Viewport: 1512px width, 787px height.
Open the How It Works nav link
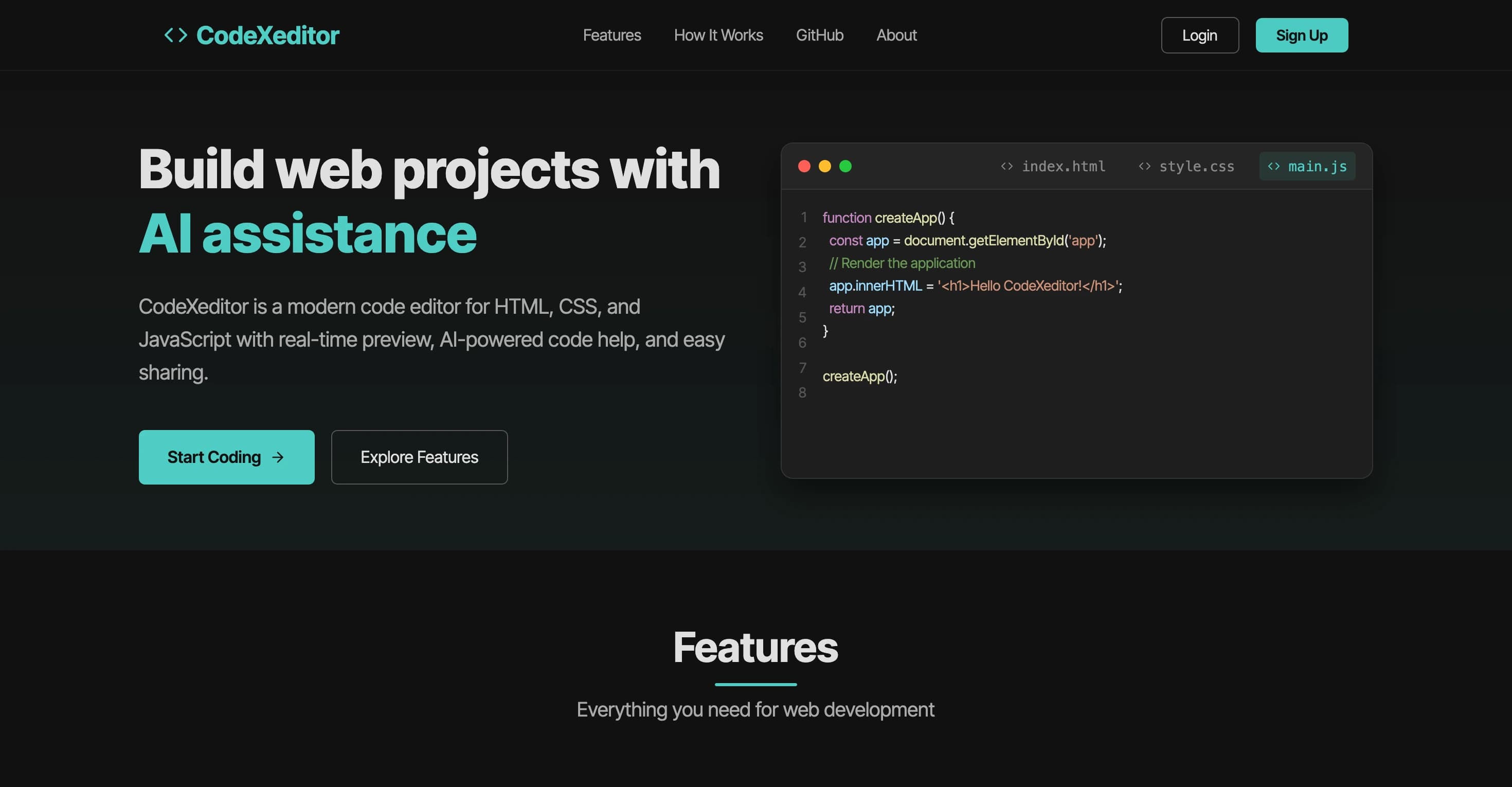[x=718, y=35]
